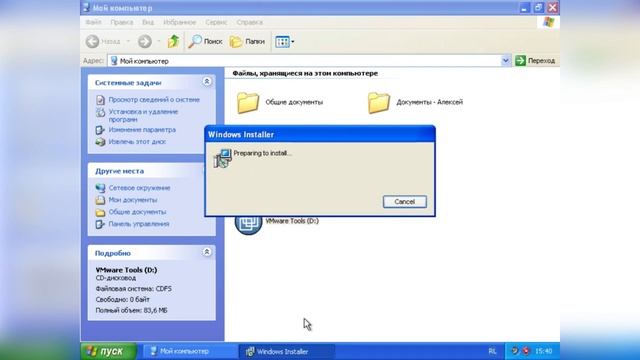640x360 pixels.
Task: Open the Файл menu
Action: (93, 22)
